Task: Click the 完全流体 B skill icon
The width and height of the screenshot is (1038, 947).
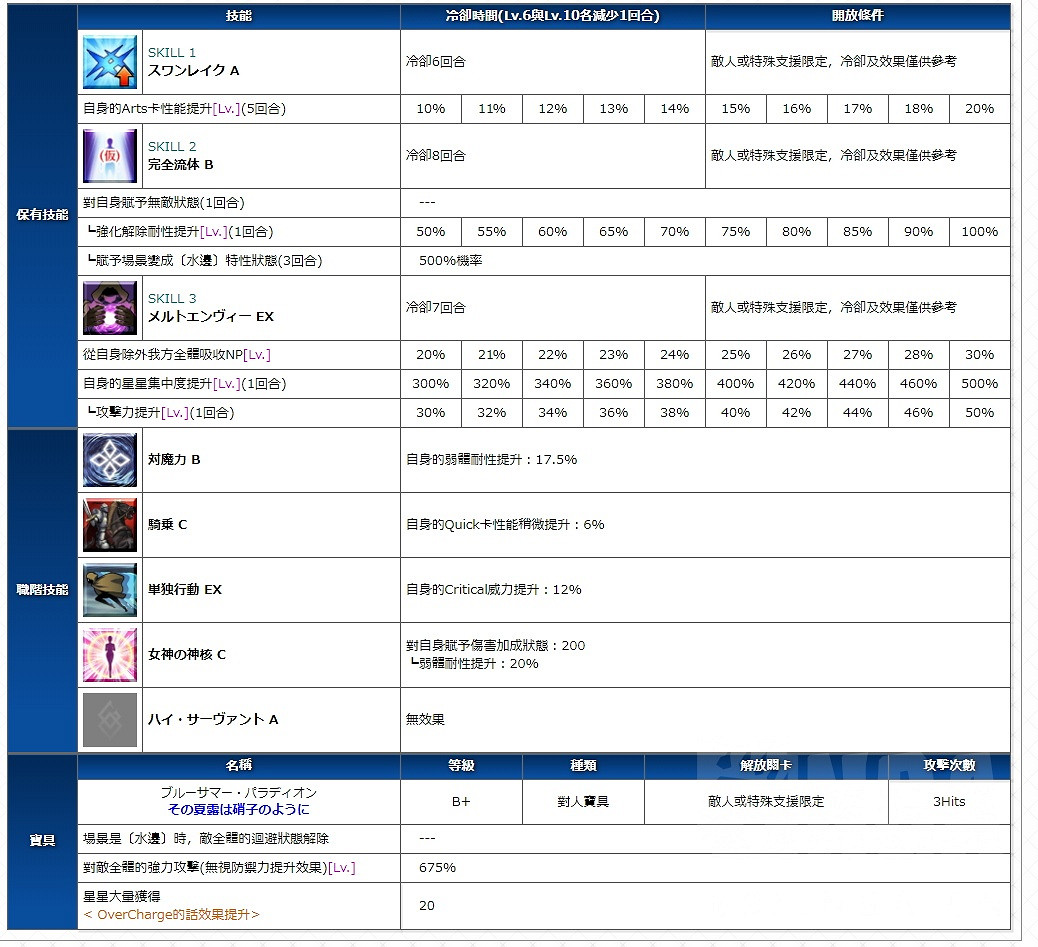Action: (109, 156)
